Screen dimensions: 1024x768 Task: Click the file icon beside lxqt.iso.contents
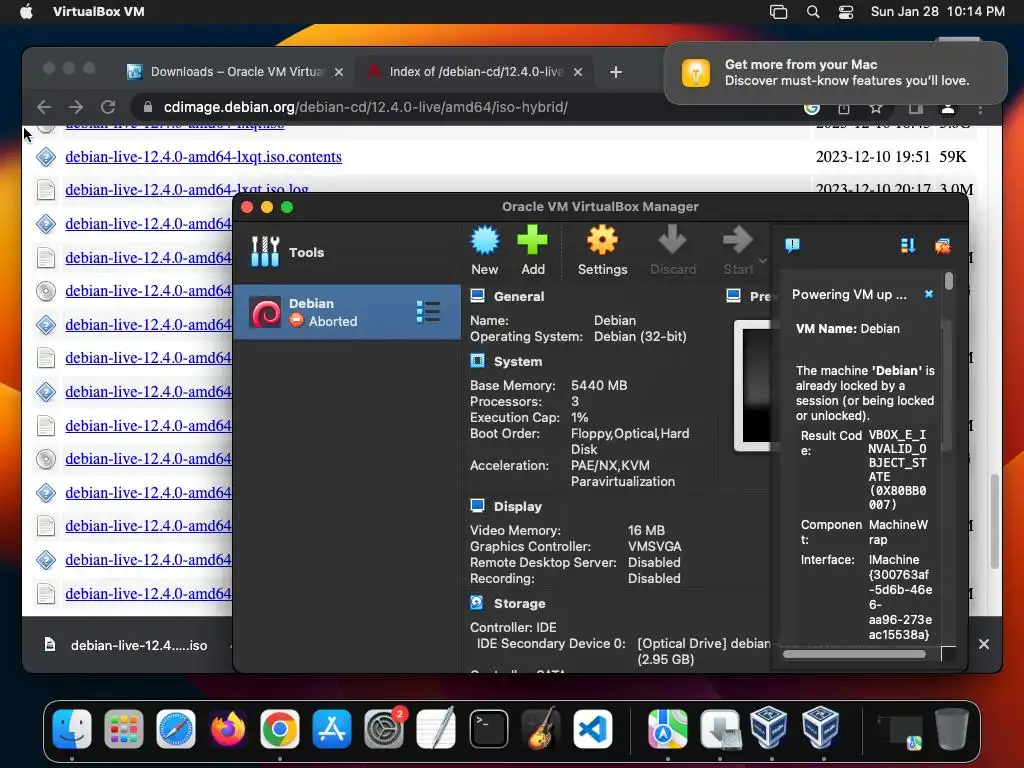(46, 157)
